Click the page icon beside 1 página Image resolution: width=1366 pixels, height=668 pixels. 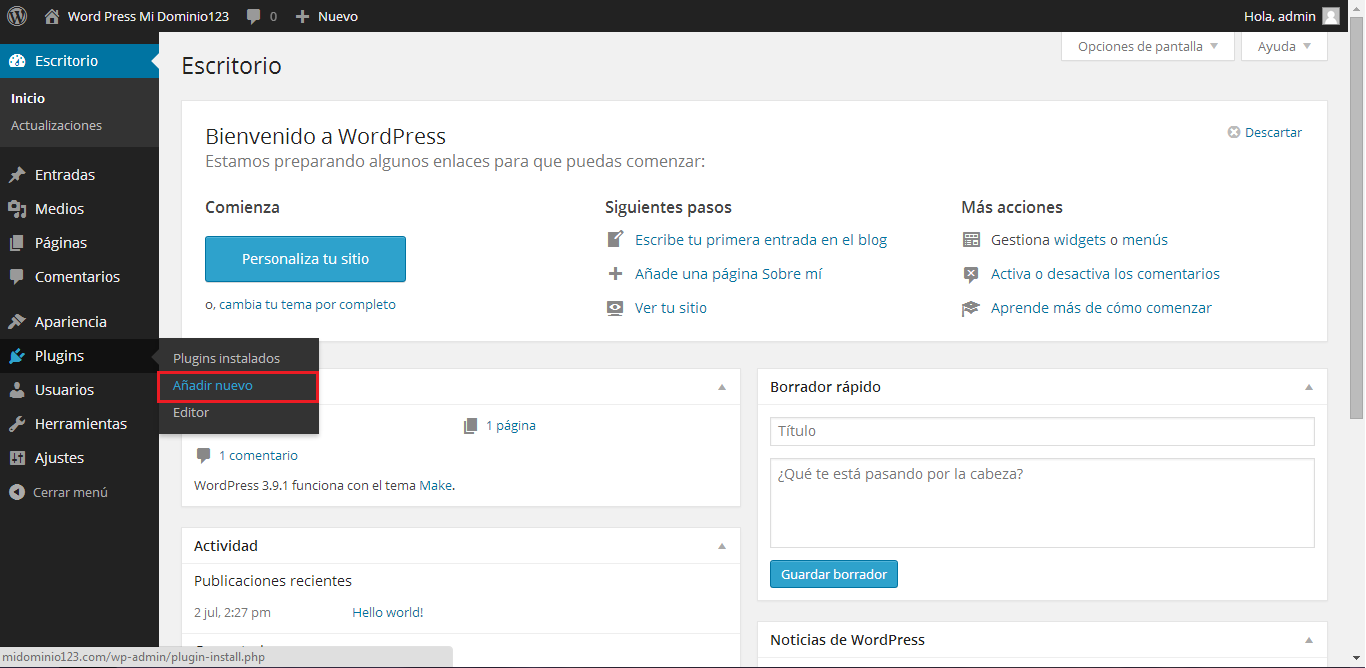pyautogui.click(x=471, y=426)
